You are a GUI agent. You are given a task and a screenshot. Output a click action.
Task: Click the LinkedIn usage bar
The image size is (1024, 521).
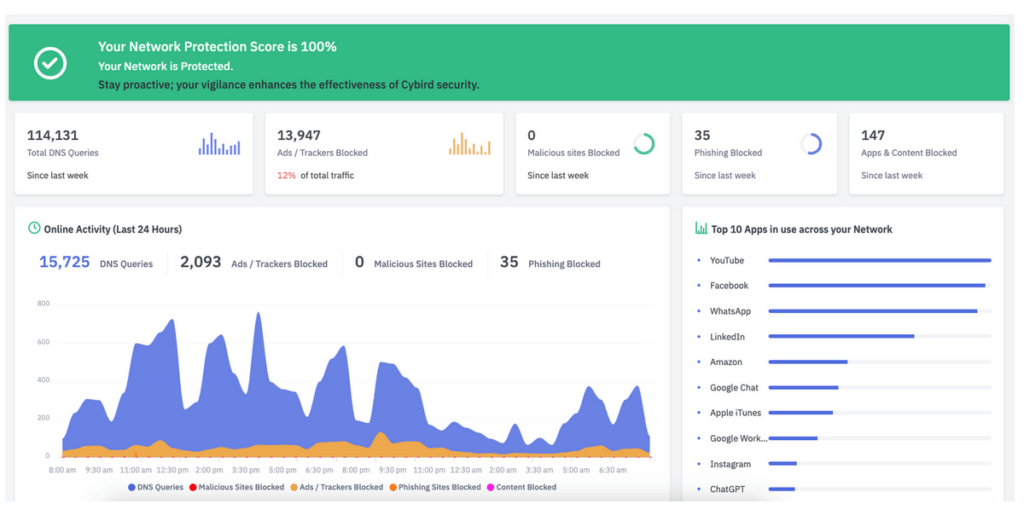[x=841, y=337]
